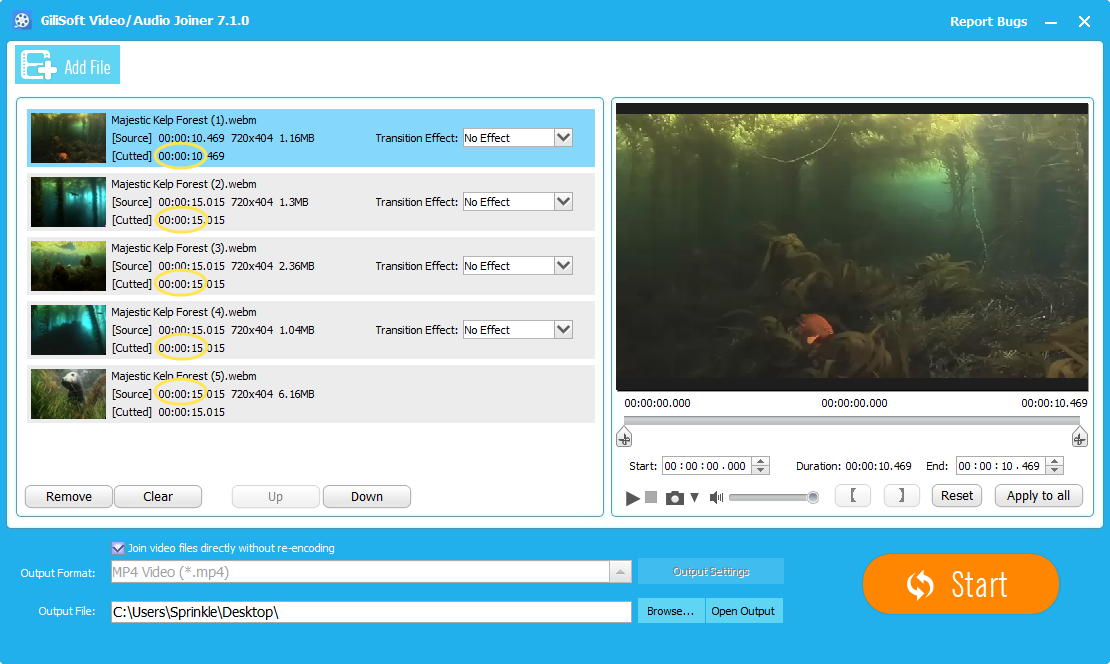1110x664 pixels.
Task: Mute the preview with the speaker icon
Action: tap(716, 498)
